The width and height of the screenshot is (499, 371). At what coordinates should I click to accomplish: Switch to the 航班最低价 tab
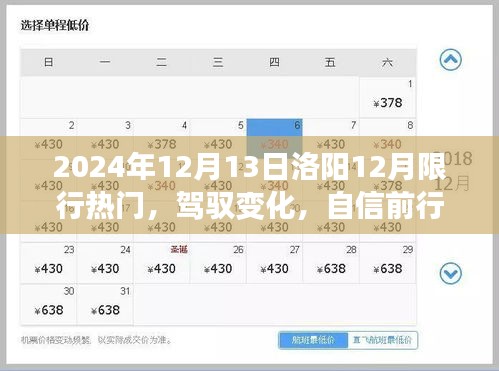tap(313, 340)
